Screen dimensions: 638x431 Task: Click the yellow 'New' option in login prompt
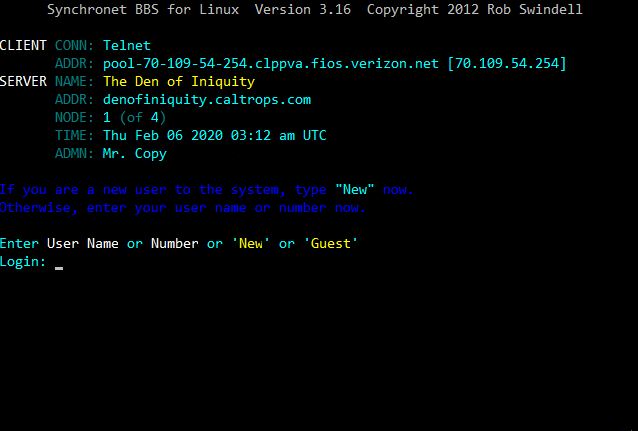251,243
